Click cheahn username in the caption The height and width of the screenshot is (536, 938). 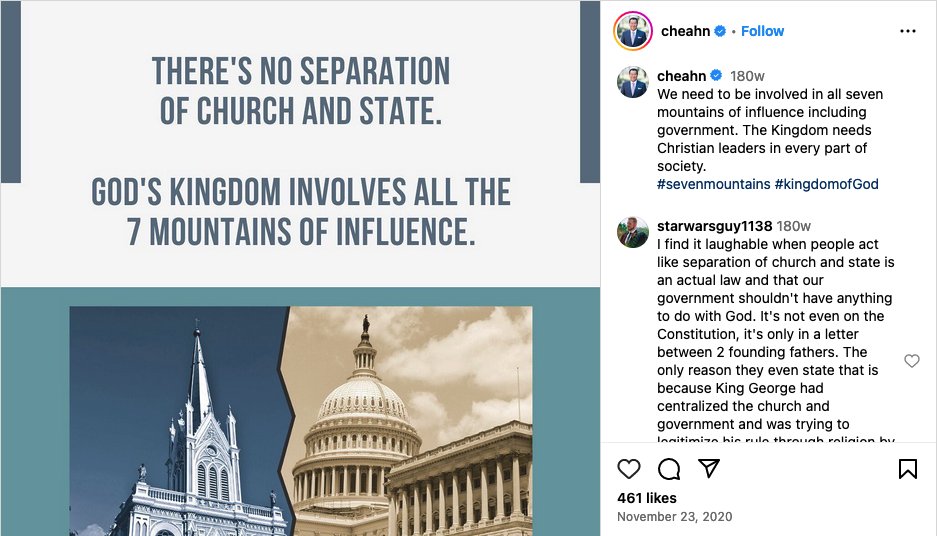click(681, 76)
